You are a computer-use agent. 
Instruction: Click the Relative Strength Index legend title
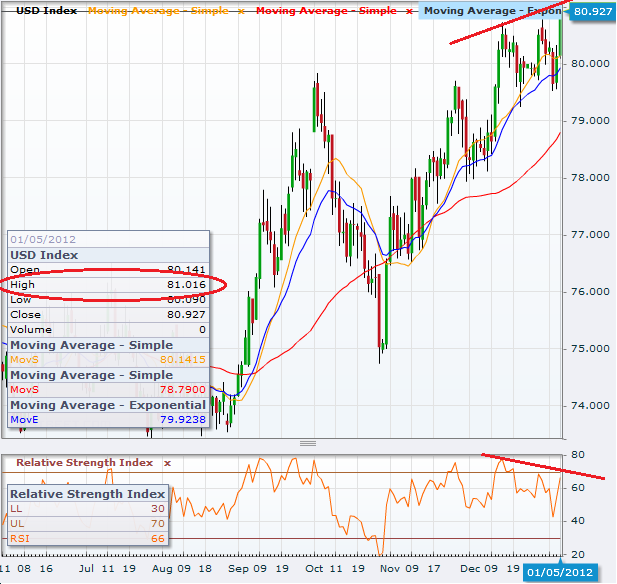(x=85, y=463)
